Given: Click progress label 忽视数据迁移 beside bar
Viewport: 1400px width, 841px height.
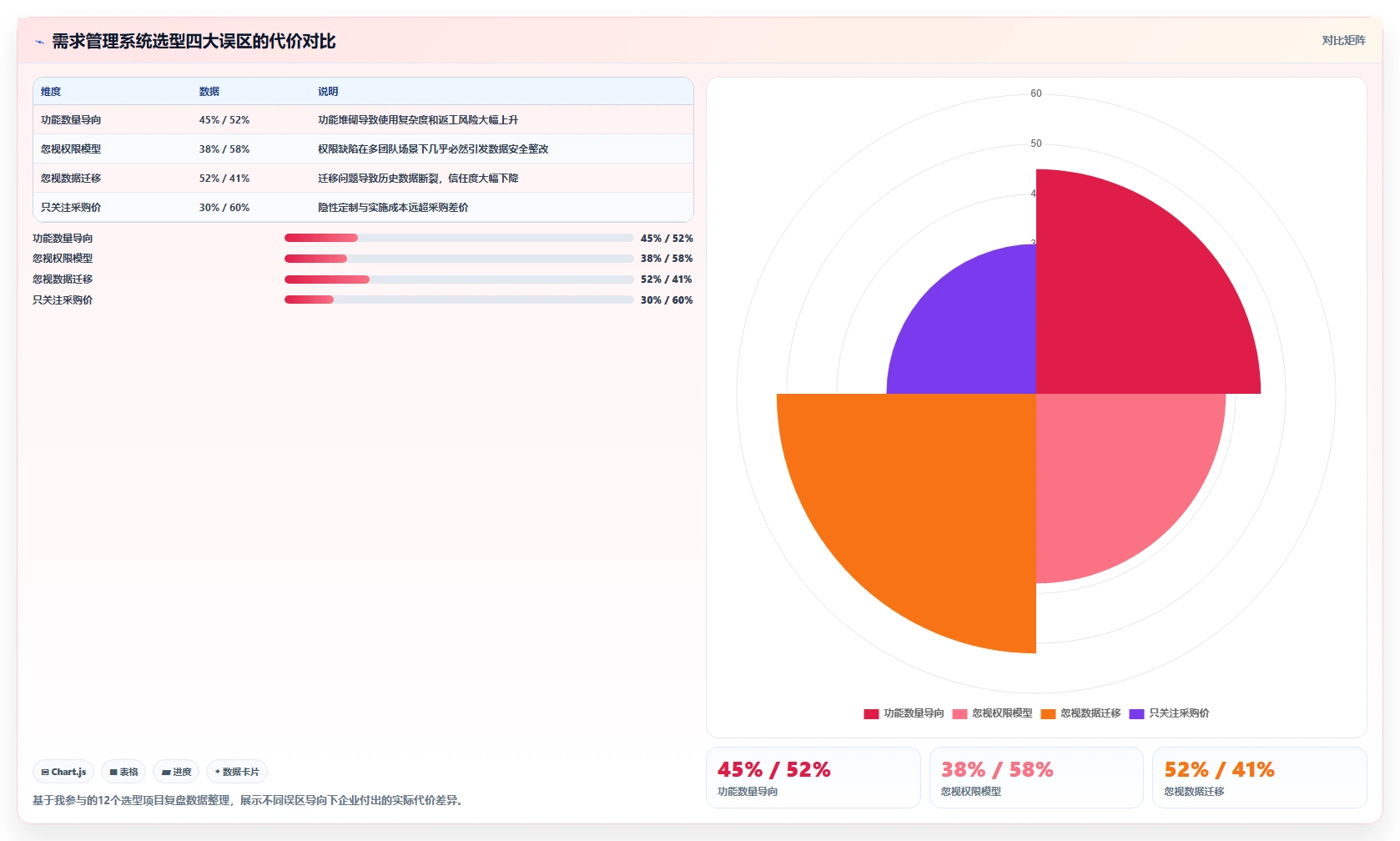Looking at the screenshot, I should 63,279.
